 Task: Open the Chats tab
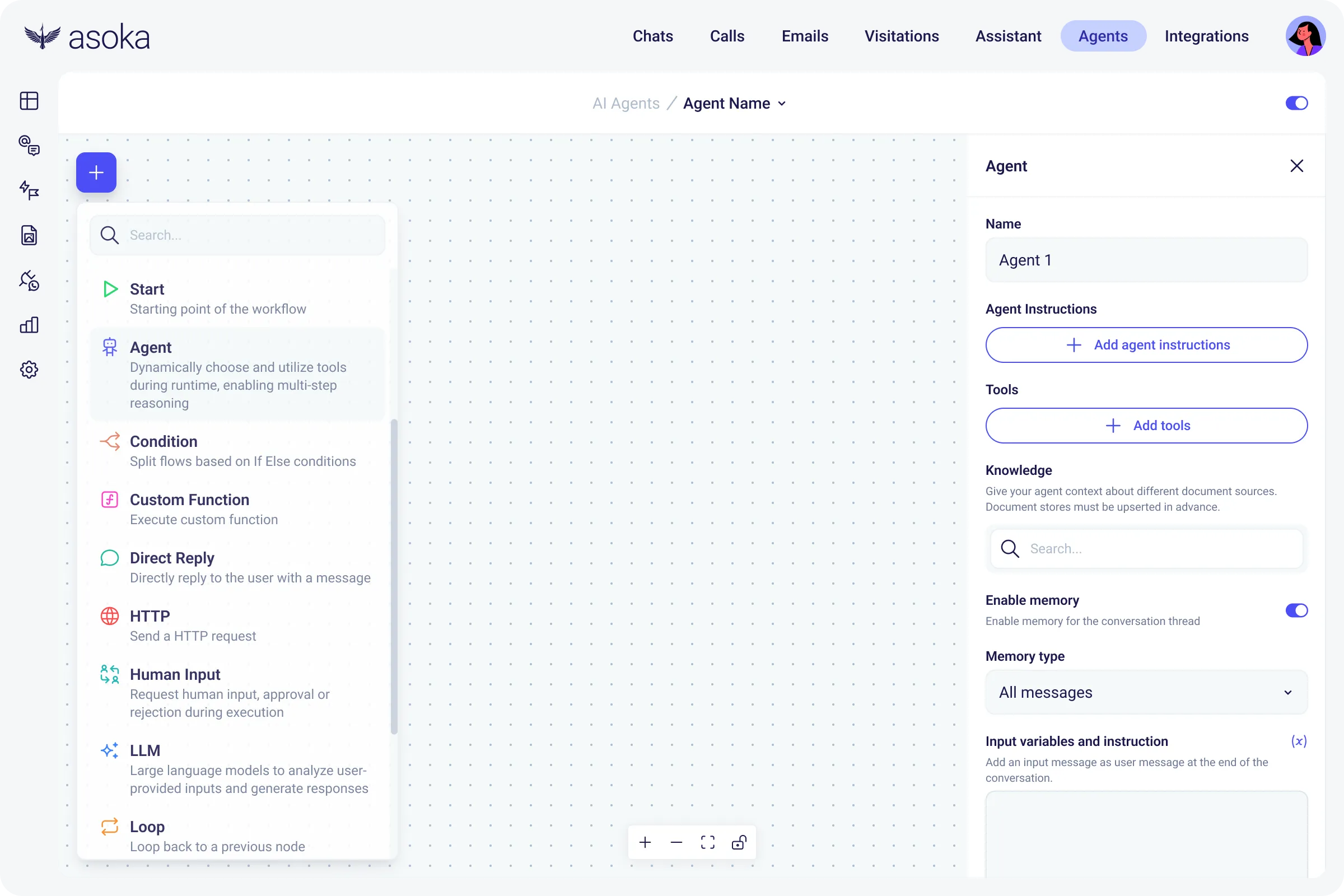point(652,36)
